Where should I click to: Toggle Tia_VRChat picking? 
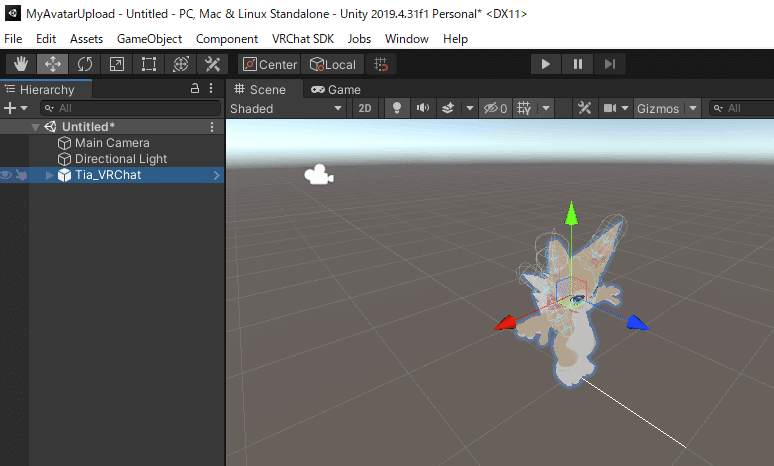pyautogui.click(x=21, y=175)
